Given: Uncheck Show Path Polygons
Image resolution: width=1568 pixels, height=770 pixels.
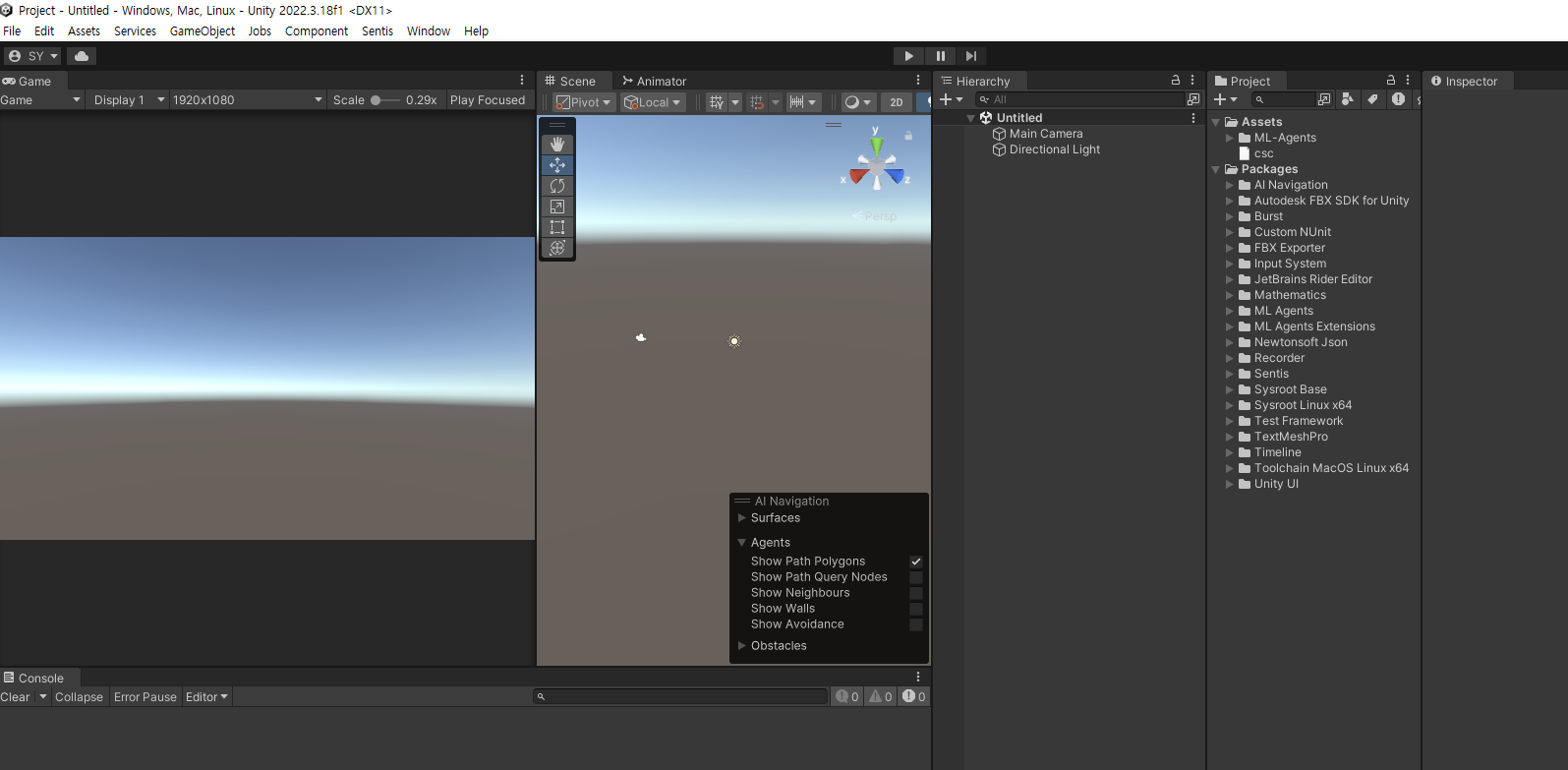Looking at the screenshot, I should pyautogui.click(x=916, y=562).
